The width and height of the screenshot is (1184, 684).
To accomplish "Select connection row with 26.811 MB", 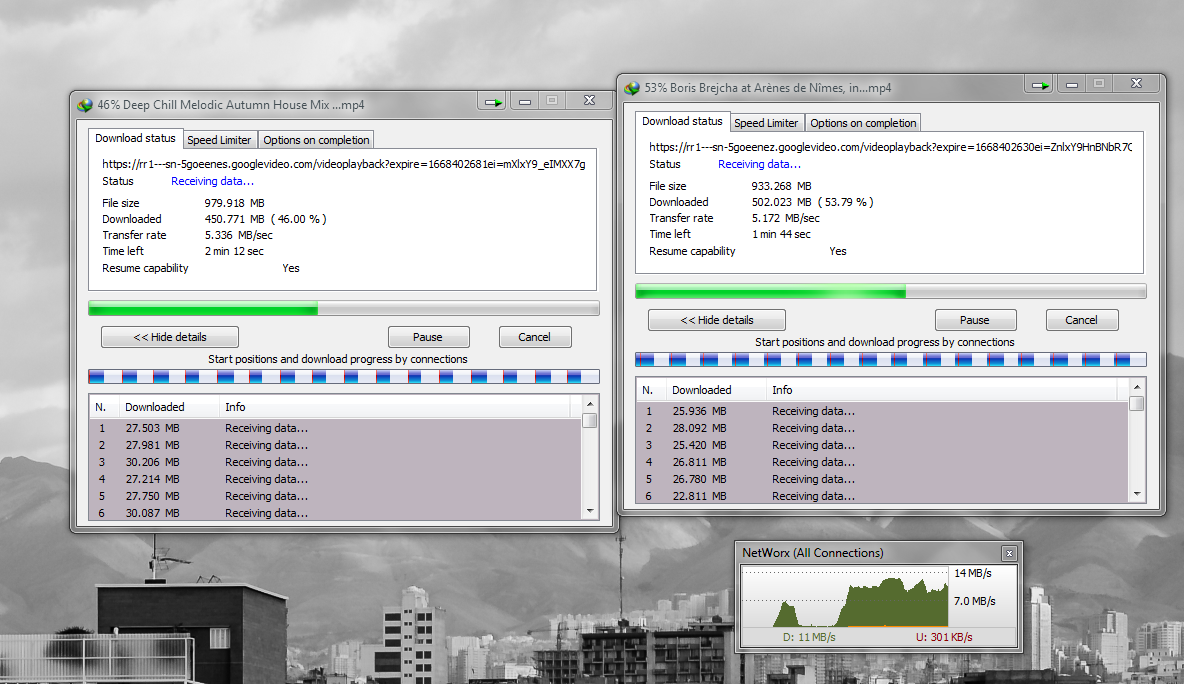I will [882, 462].
